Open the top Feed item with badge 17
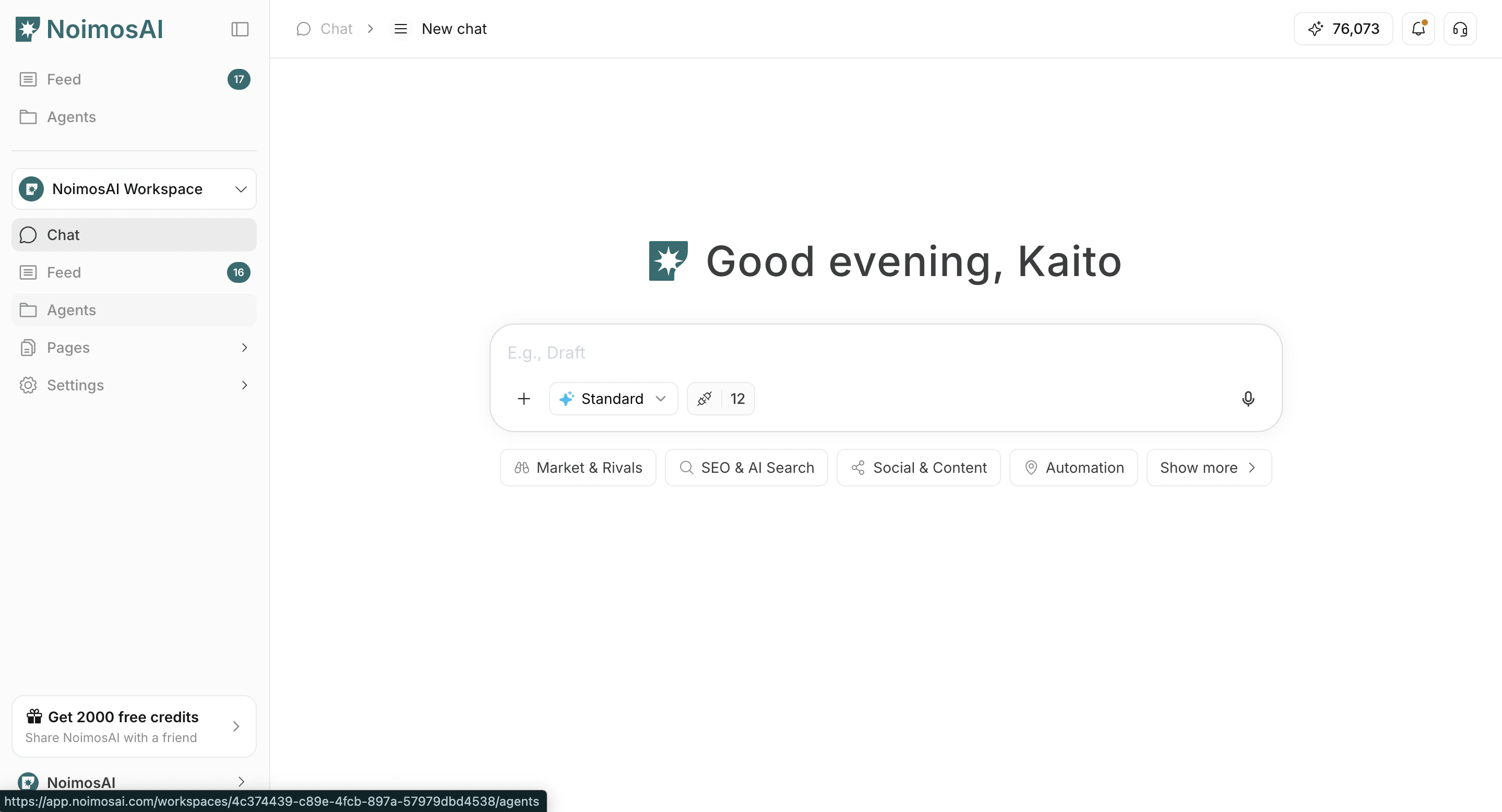Screen dimensions: 1502x812 coord(134,79)
